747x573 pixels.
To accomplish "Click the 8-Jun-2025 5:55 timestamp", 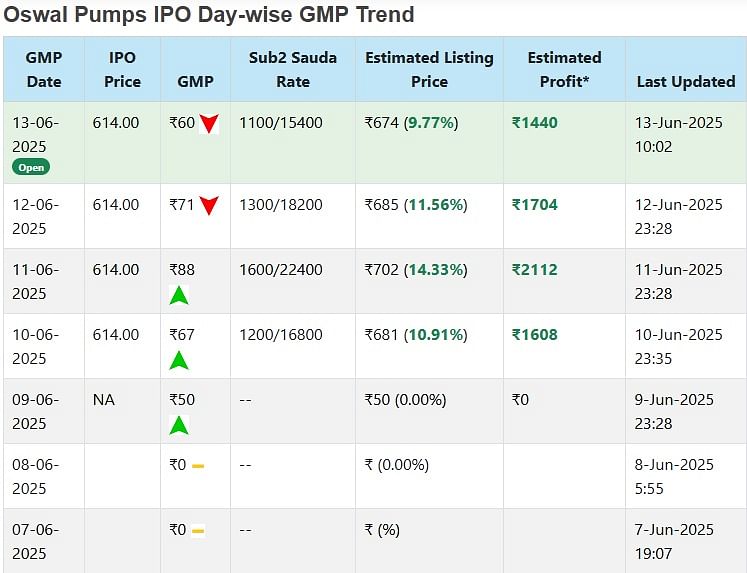I will [674, 476].
